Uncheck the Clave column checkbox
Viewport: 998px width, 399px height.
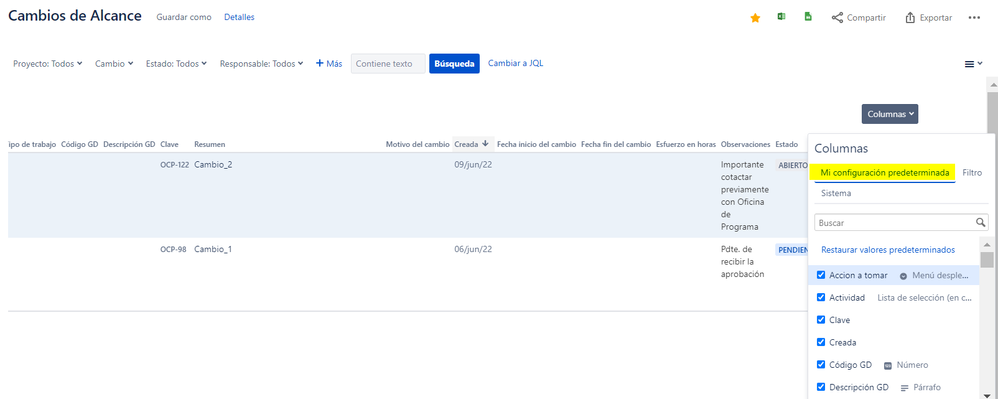click(x=821, y=319)
